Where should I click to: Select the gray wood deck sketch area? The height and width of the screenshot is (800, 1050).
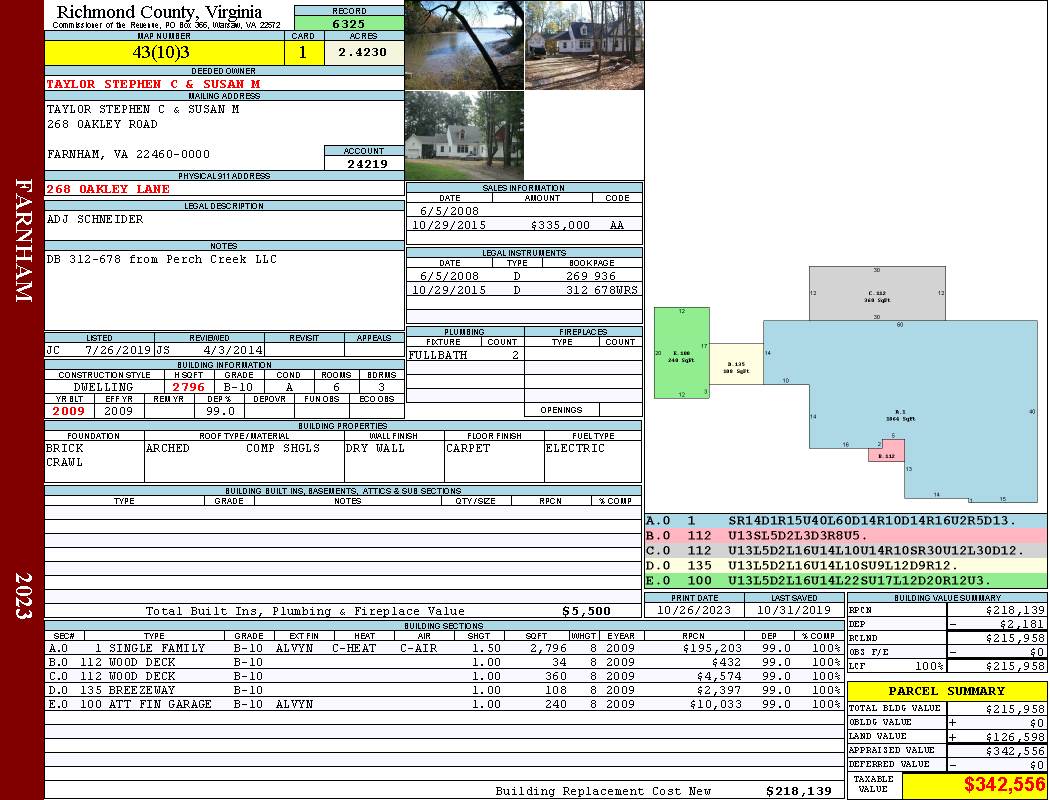coord(876,294)
